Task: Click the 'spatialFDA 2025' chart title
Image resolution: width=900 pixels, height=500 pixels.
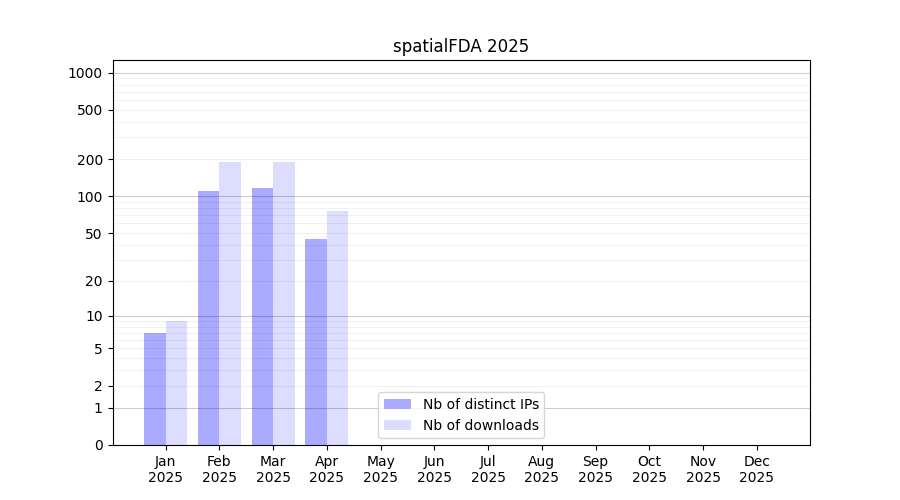Action: pos(461,46)
